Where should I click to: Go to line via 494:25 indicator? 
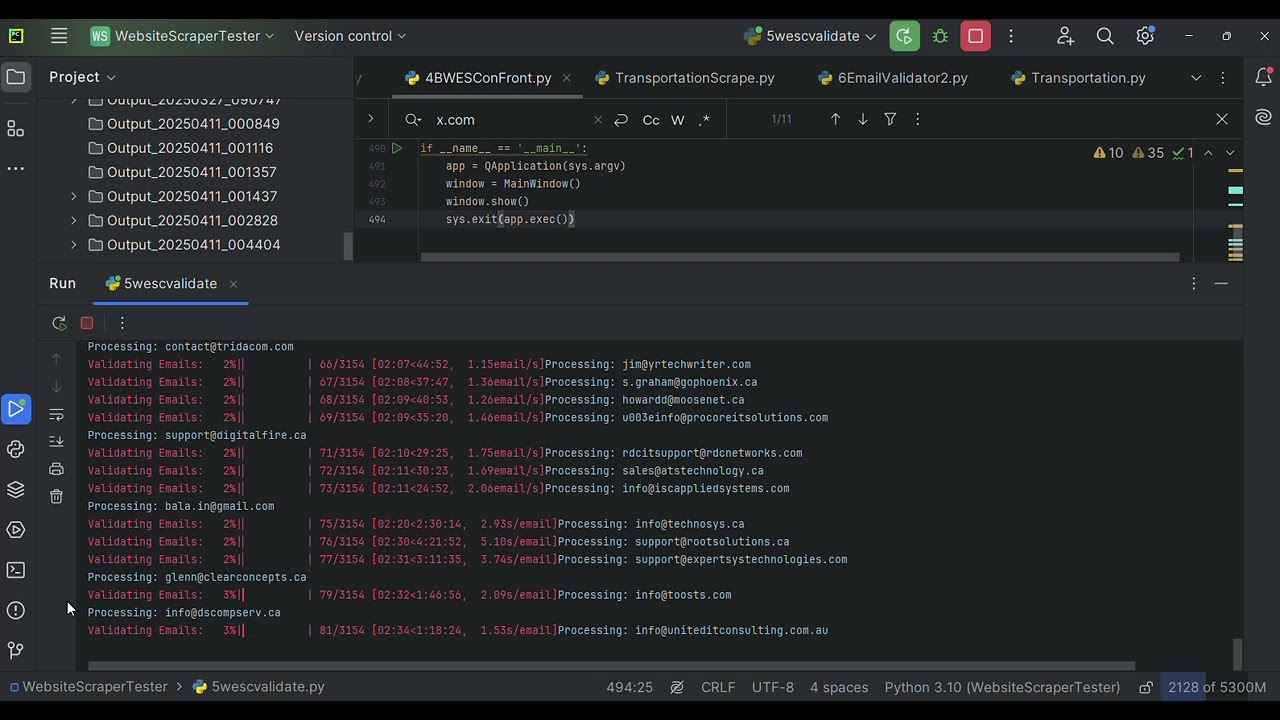629,687
